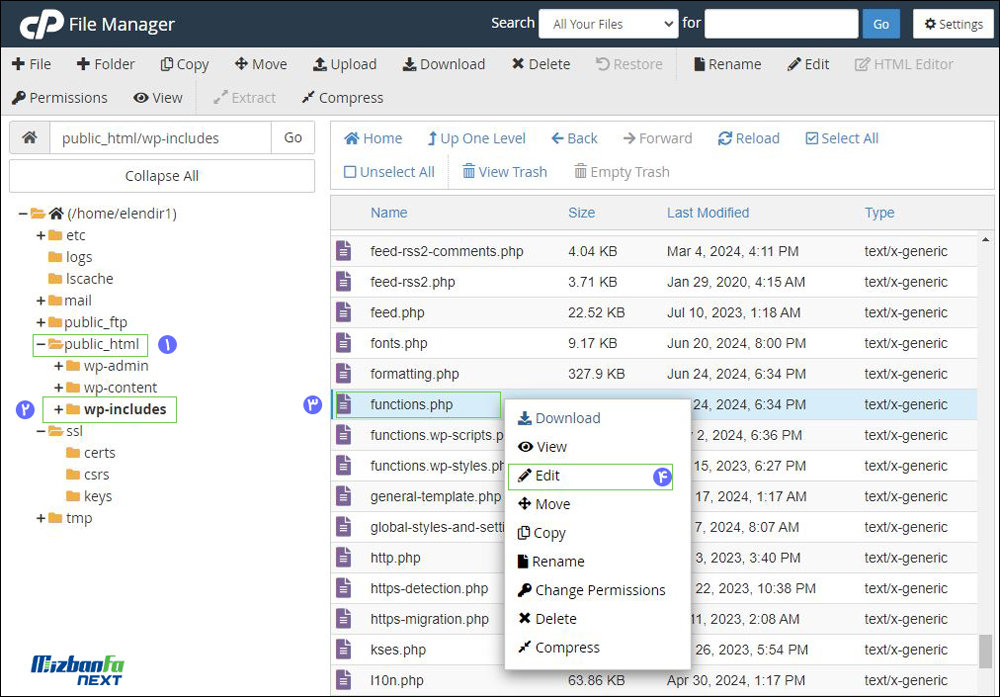1000x697 pixels.
Task: Click Rename in the top toolbar
Action: [x=728, y=64]
